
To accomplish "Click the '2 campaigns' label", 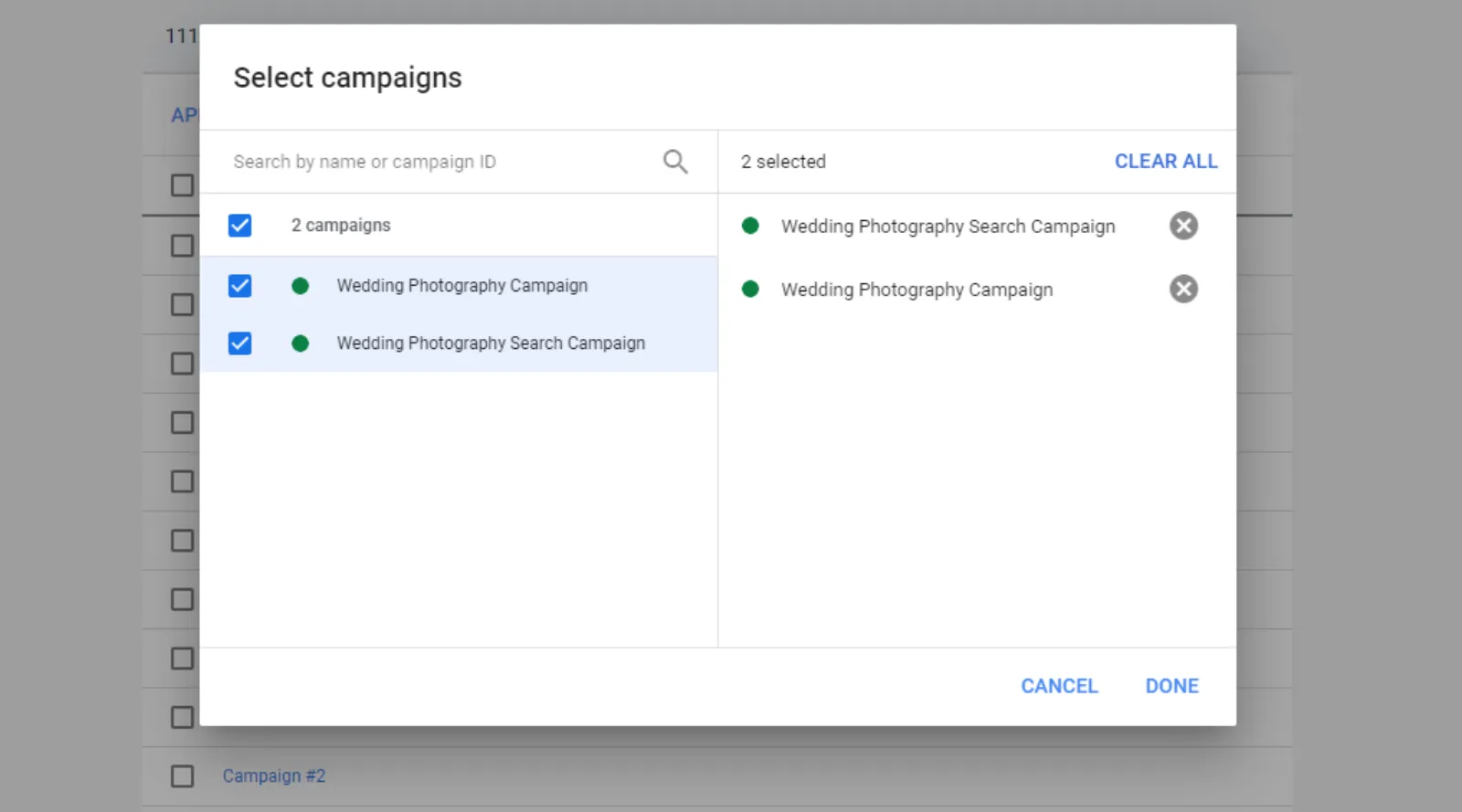I will [x=341, y=226].
